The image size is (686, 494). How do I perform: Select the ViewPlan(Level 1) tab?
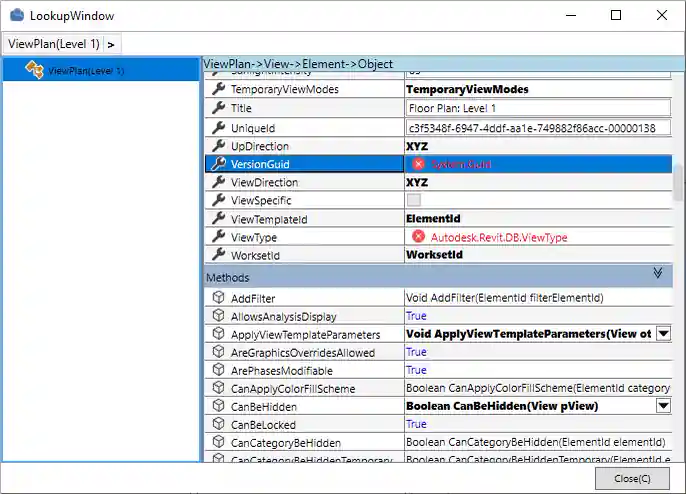point(53,44)
